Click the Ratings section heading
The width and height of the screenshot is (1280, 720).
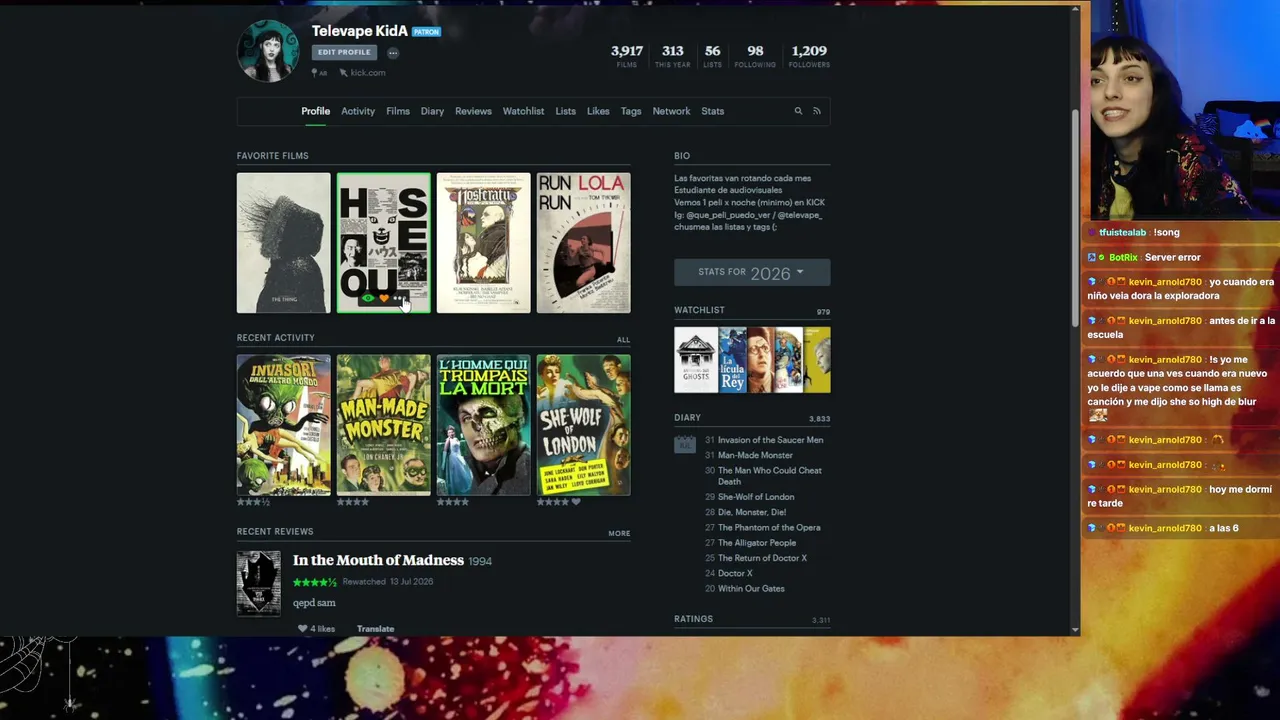click(x=693, y=619)
